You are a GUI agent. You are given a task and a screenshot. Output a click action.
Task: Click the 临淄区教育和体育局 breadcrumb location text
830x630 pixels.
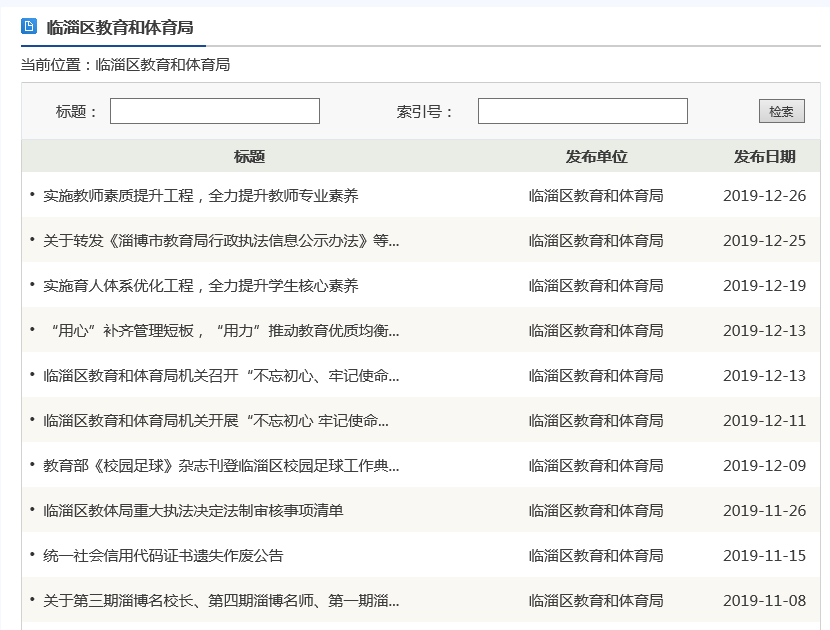coord(163,65)
